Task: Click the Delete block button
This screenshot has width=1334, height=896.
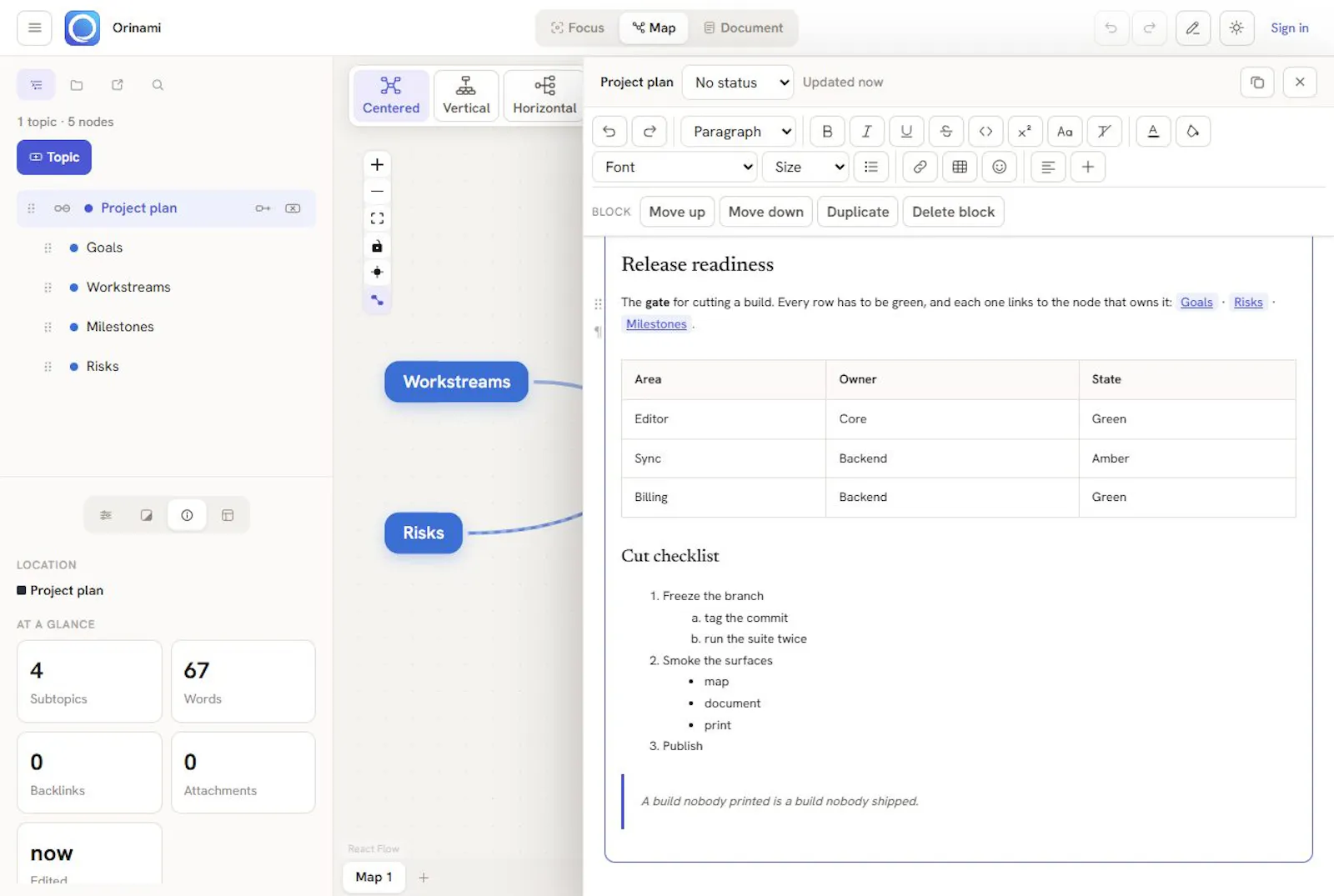Action: (953, 212)
